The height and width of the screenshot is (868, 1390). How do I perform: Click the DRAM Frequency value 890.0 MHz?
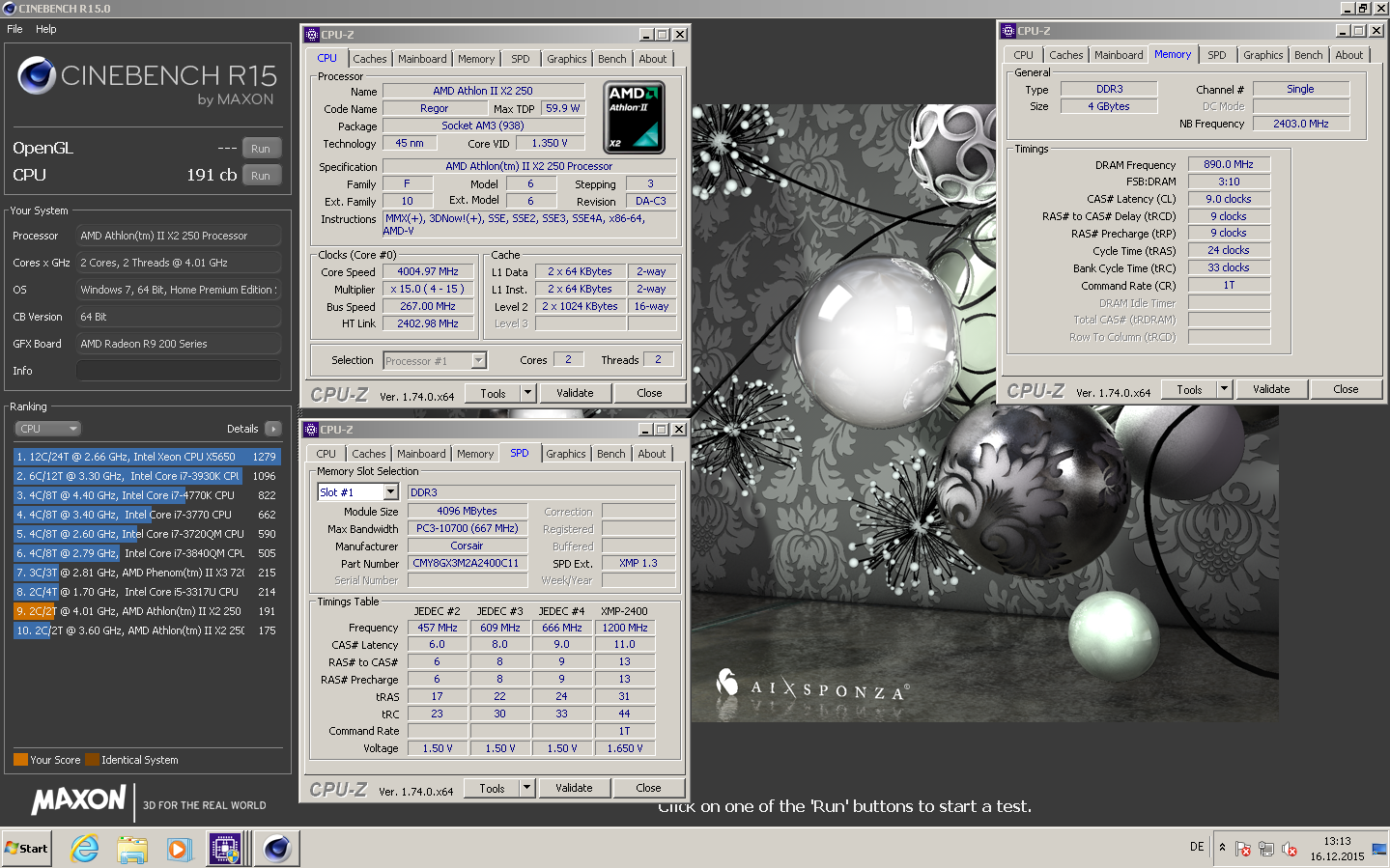(x=1229, y=164)
